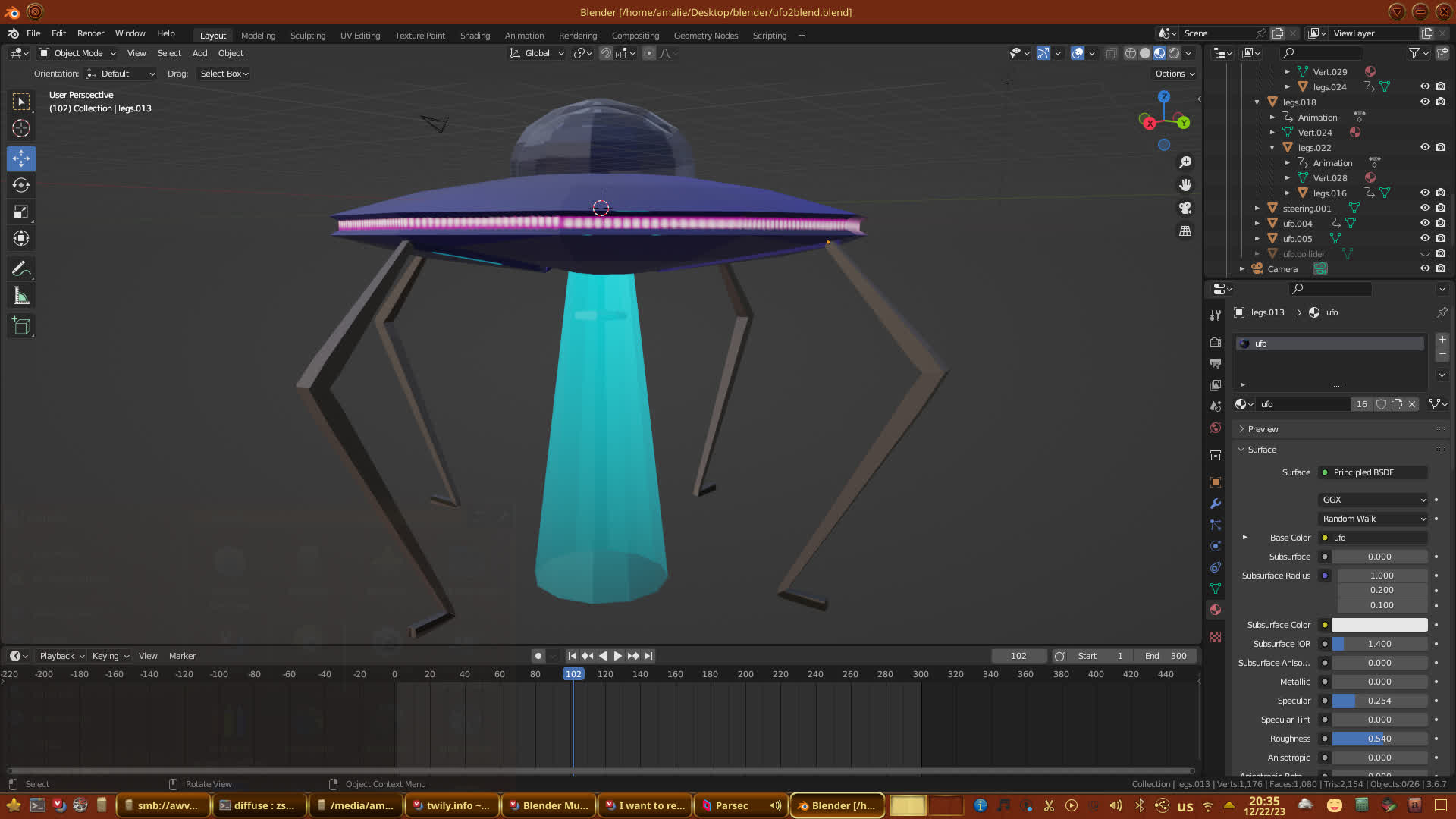Activate the Annotate pencil tool
Screen dimensions: 1456x819
pos(21,269)
